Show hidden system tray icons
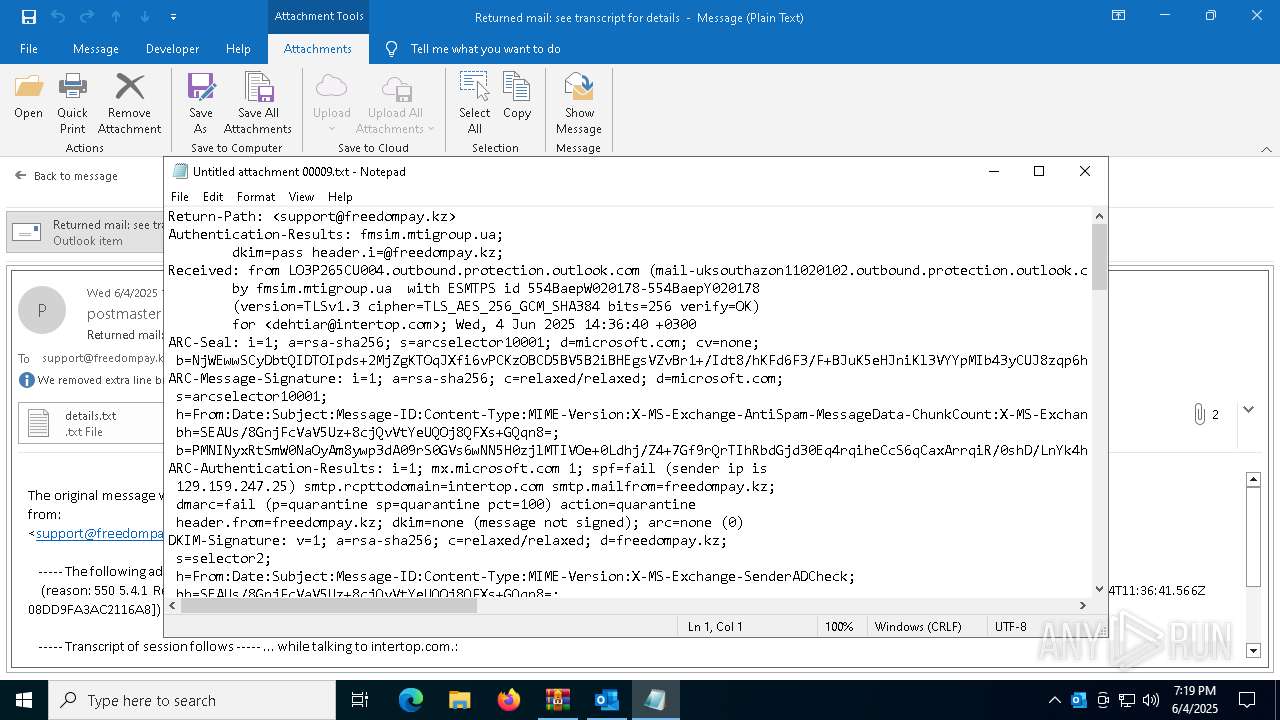This screenshot has height=720, width=1280. 1054,700
